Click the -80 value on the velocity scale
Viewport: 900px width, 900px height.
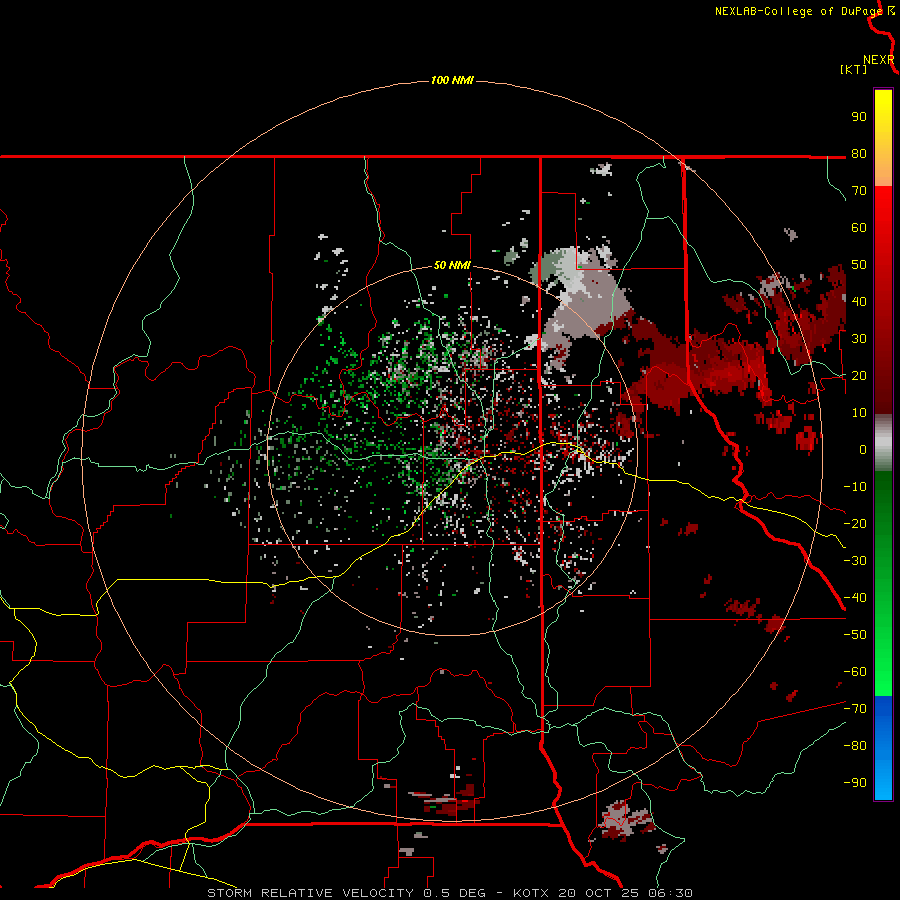pyautogui.click(x=855, y=746)
